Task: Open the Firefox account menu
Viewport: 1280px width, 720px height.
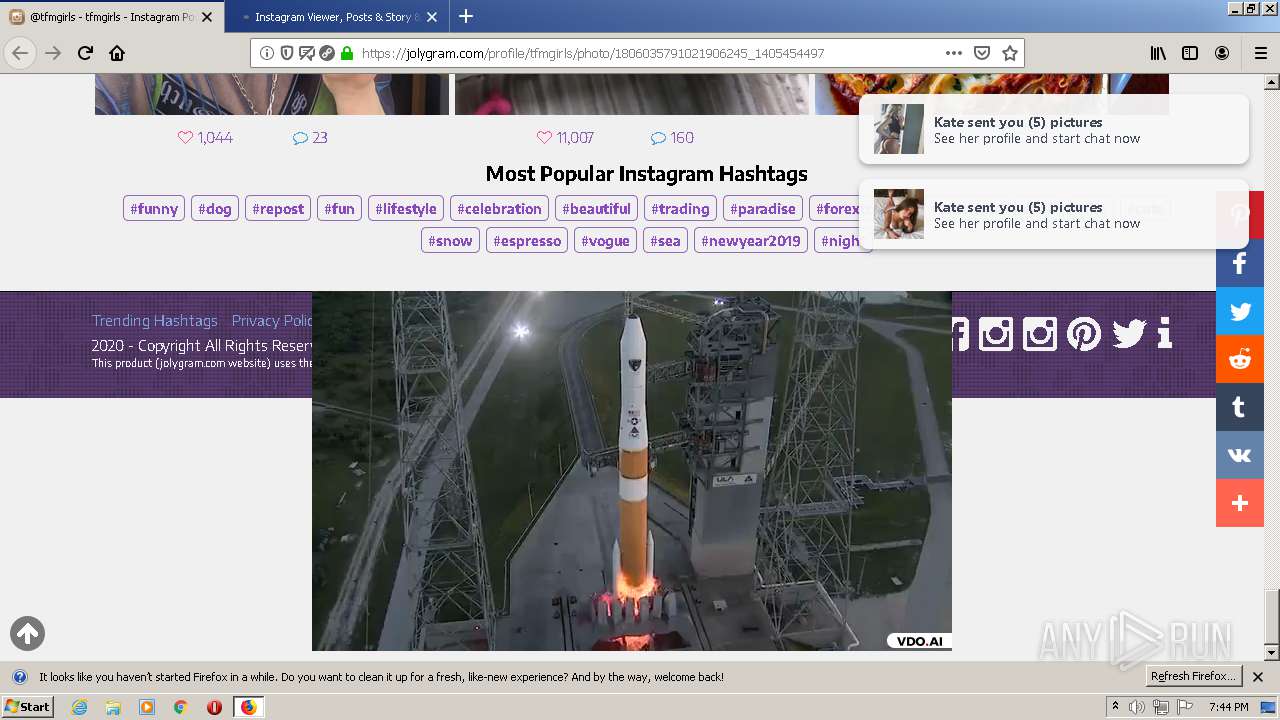Action: [1222, 53]
